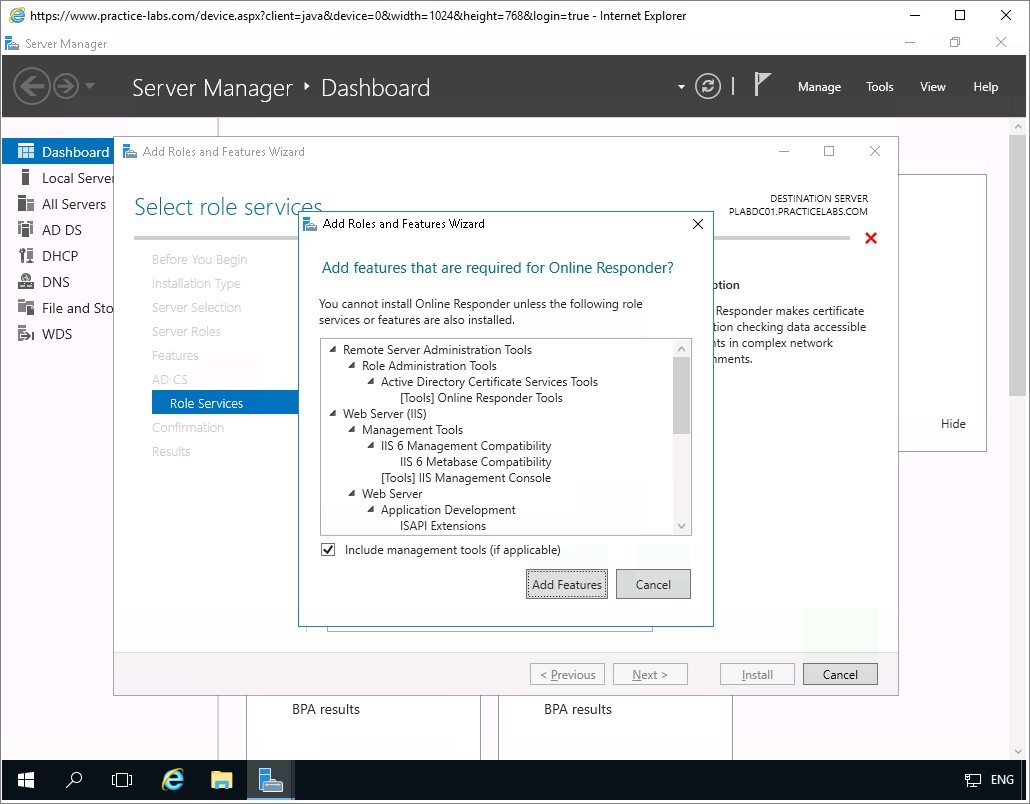This screenshot has height=804, width=1030.
Task: Select Confirmation wizard step
Action: coord(188,427)
